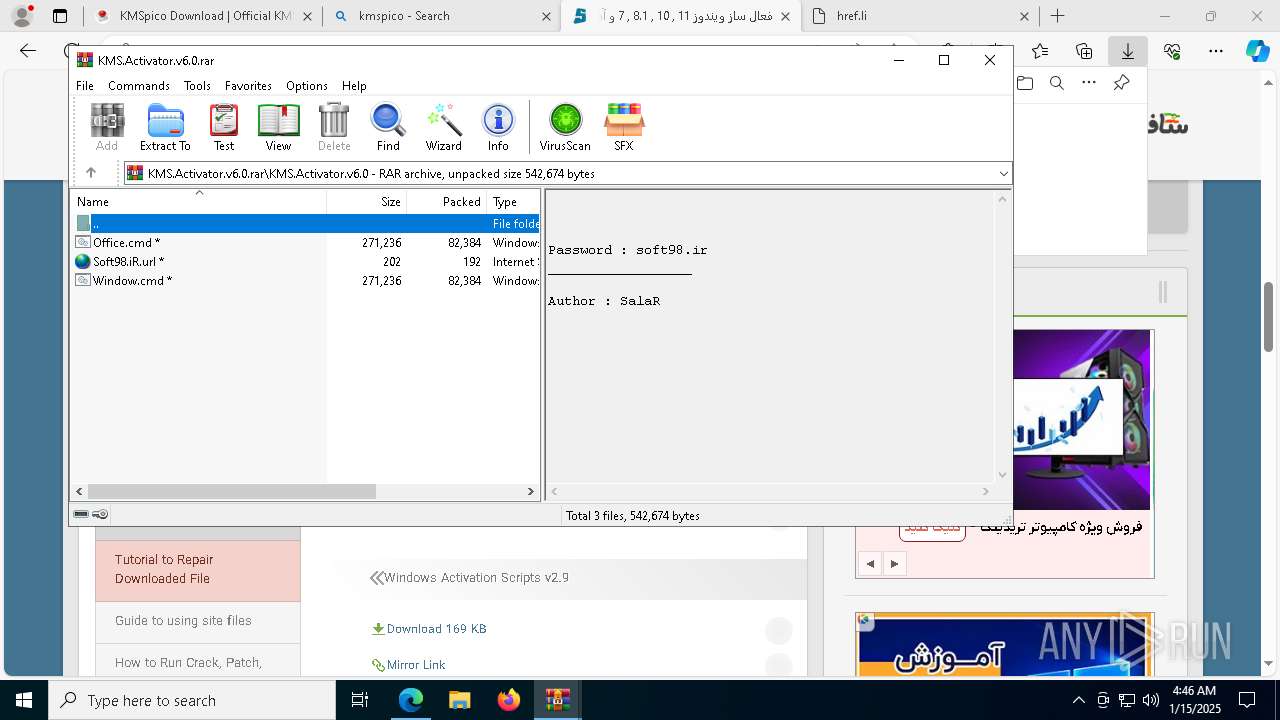1280x720 pixels.
Task: Click next ad slide arrow
Action: pos(894,564)
